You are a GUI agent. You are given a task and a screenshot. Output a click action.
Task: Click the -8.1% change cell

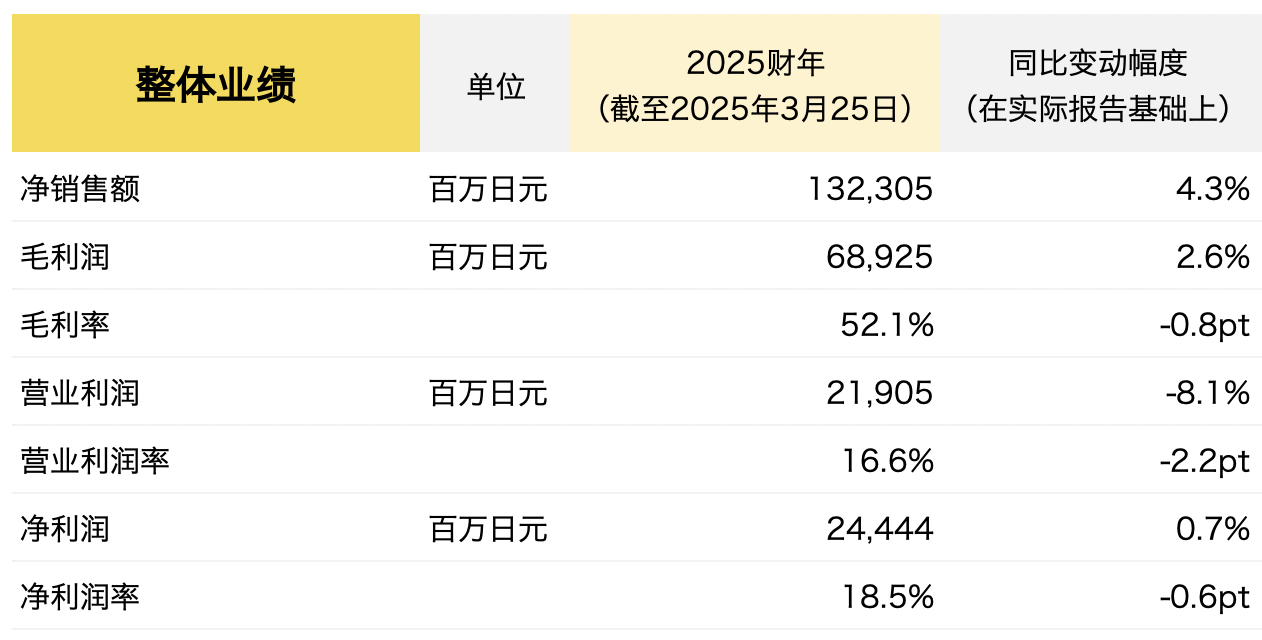click(x=1207, y=393)
